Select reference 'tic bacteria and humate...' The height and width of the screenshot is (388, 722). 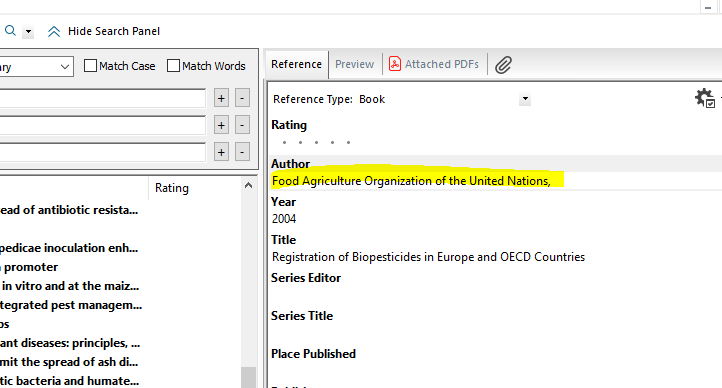click(x=69, y=381)
